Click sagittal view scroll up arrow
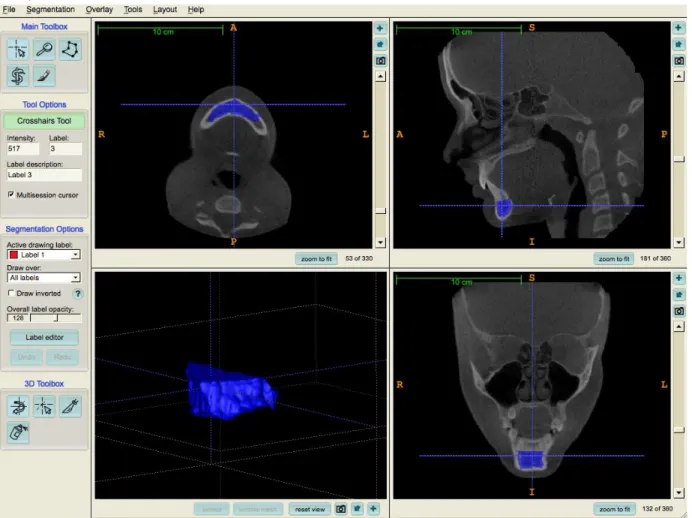 tap(679, 76)
